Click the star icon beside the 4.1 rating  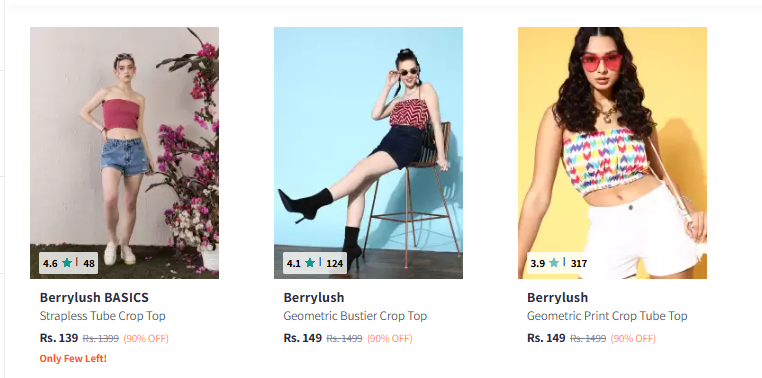tap(310, 263)
